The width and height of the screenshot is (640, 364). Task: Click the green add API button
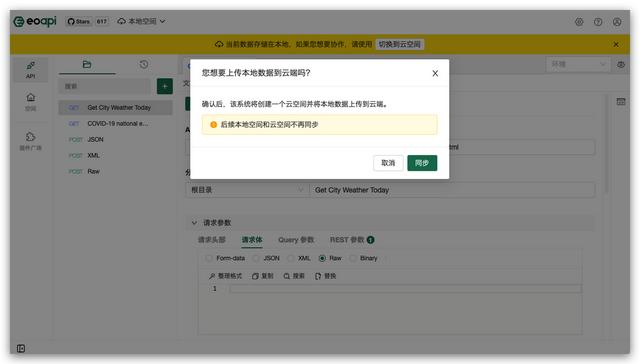coord(164,86)
